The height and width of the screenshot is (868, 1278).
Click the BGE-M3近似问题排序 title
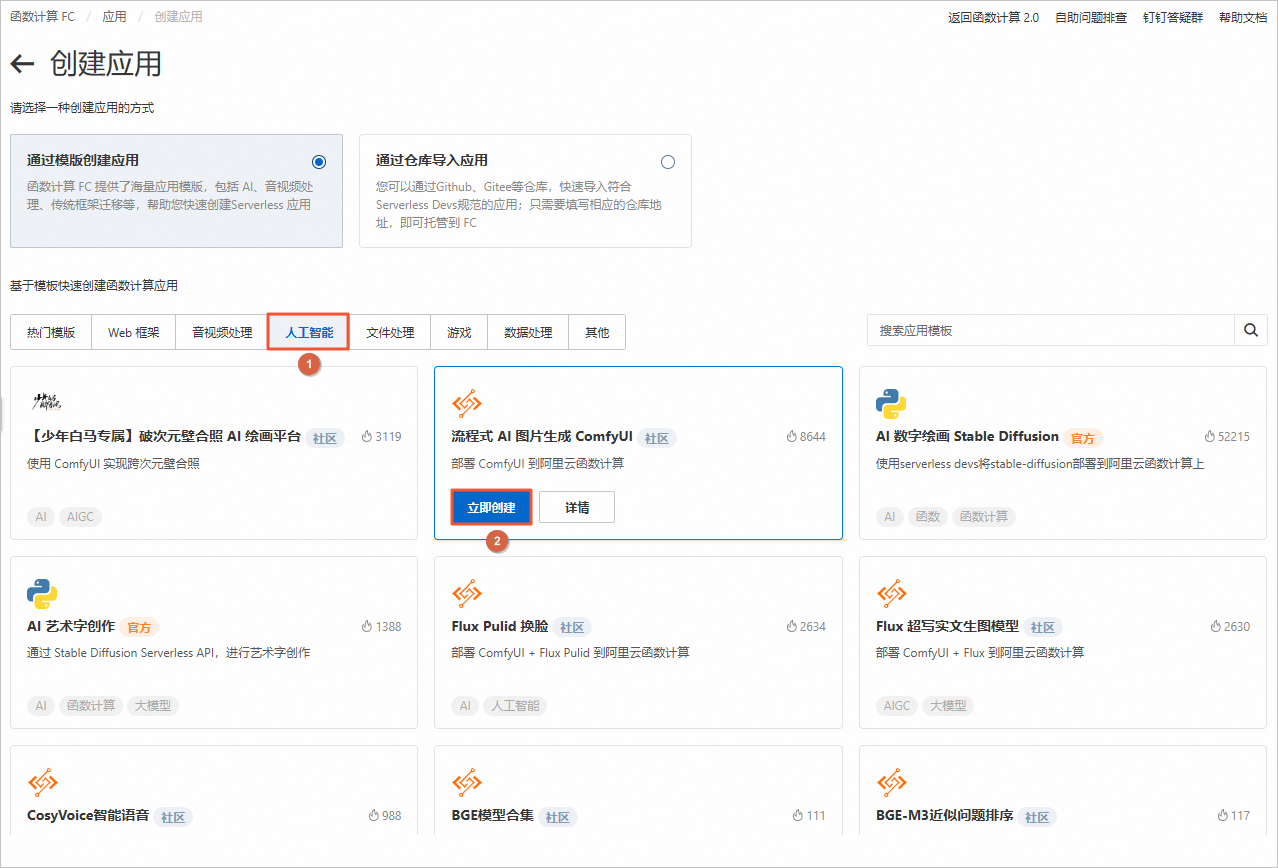pyautogui.click(x=945, y=816)
